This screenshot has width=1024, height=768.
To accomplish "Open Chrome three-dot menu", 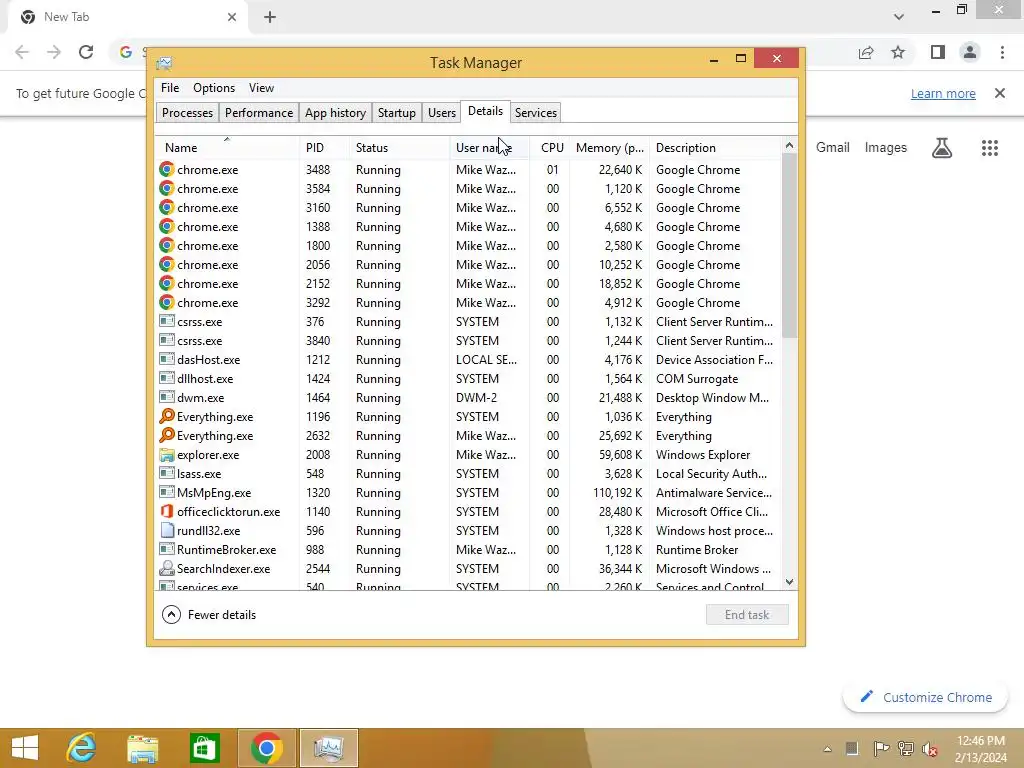I will click(1002, 52).
